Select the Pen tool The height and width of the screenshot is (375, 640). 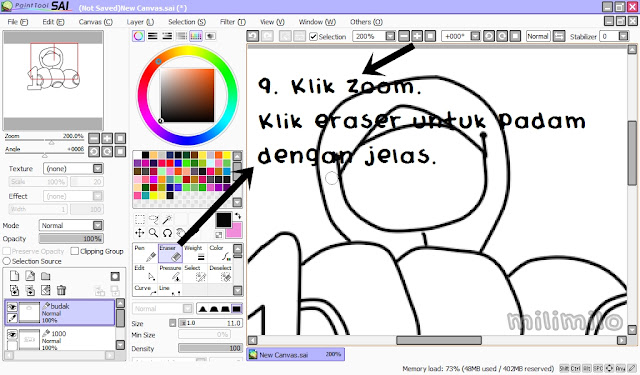[145, 253]
